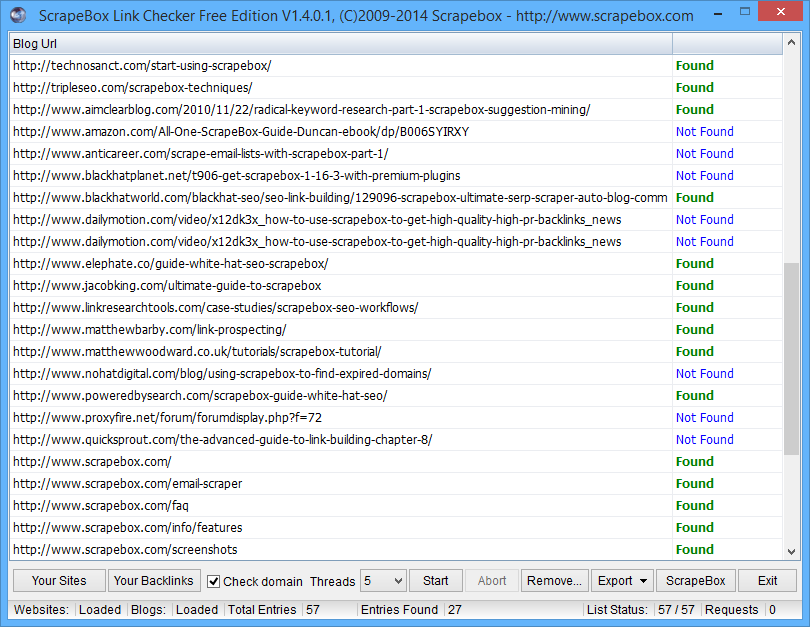Click the ScrapeBox button

(696, 581)
